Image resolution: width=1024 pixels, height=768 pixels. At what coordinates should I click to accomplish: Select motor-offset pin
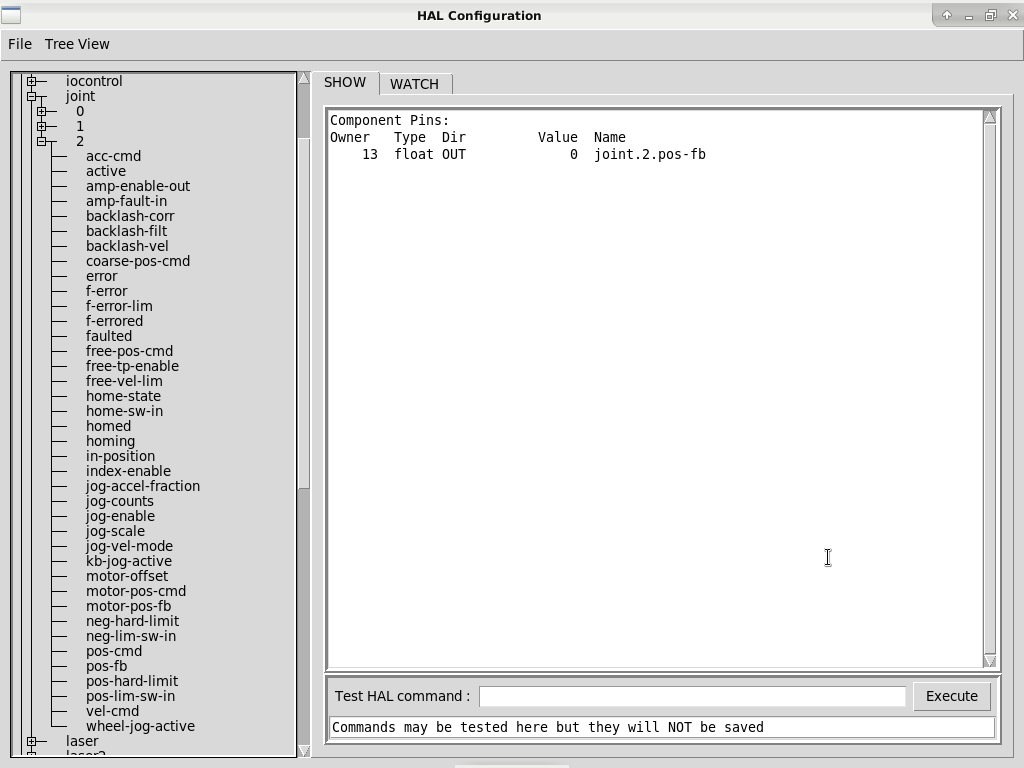[x=127, y=577]
